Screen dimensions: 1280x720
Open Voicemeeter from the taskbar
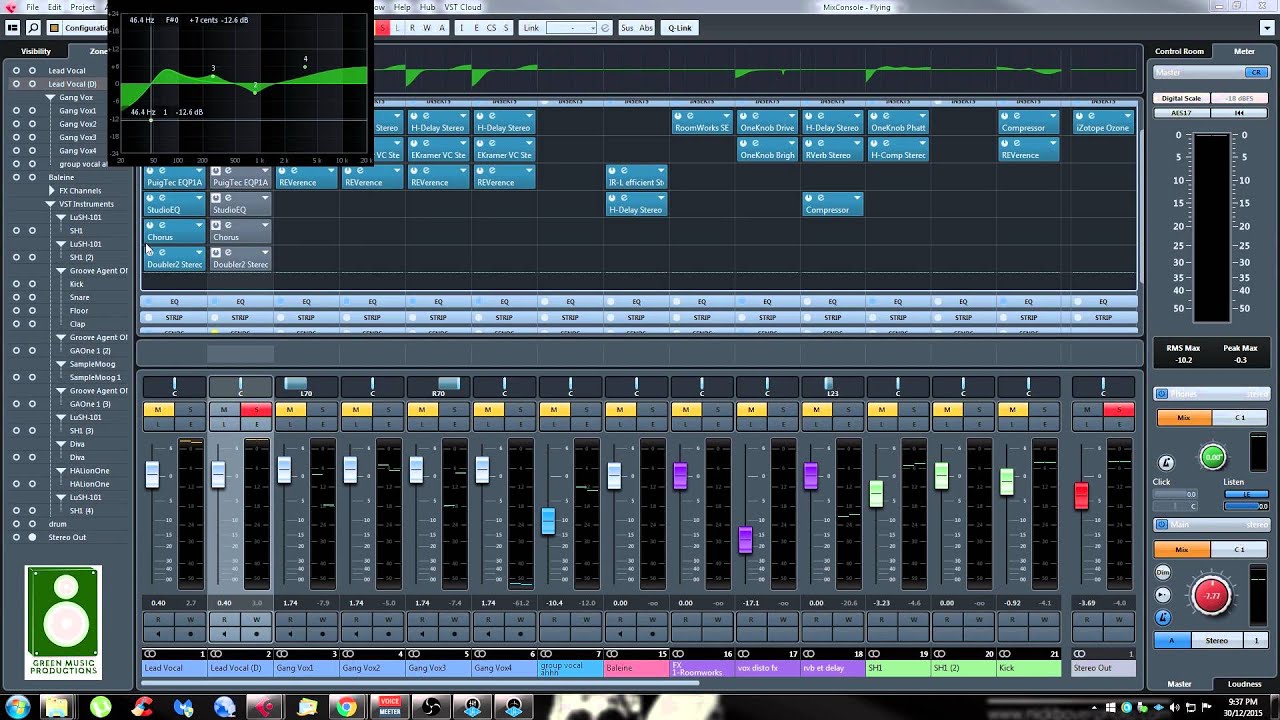390,707
